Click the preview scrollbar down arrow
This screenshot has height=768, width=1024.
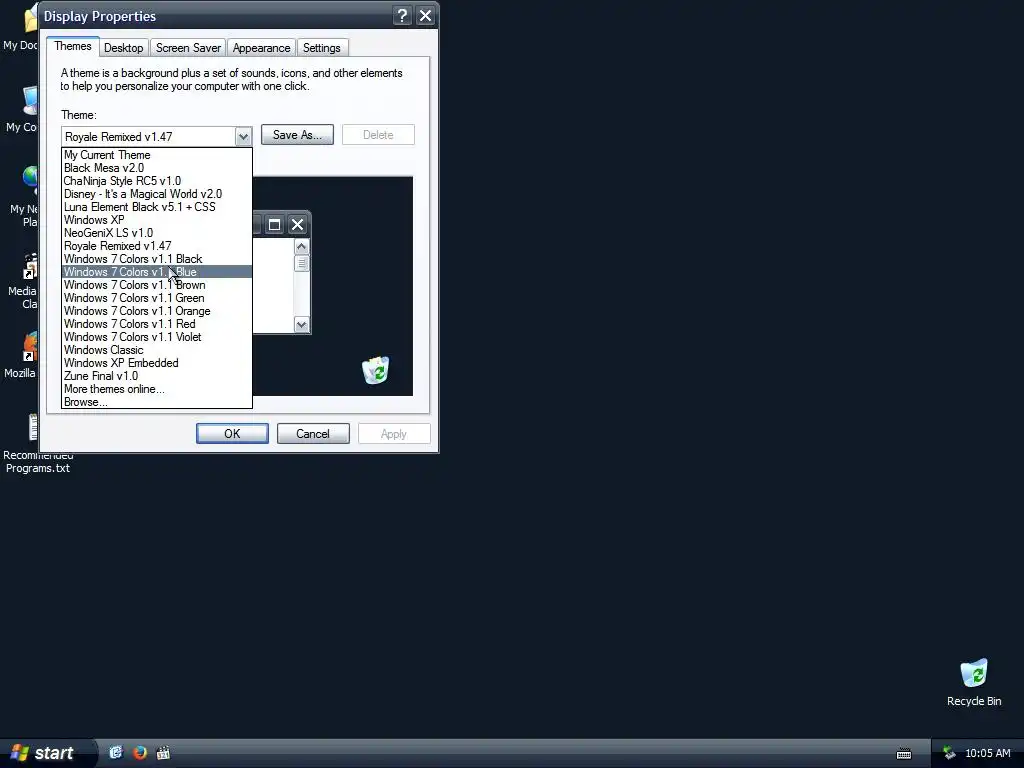(x=301, y=325)
